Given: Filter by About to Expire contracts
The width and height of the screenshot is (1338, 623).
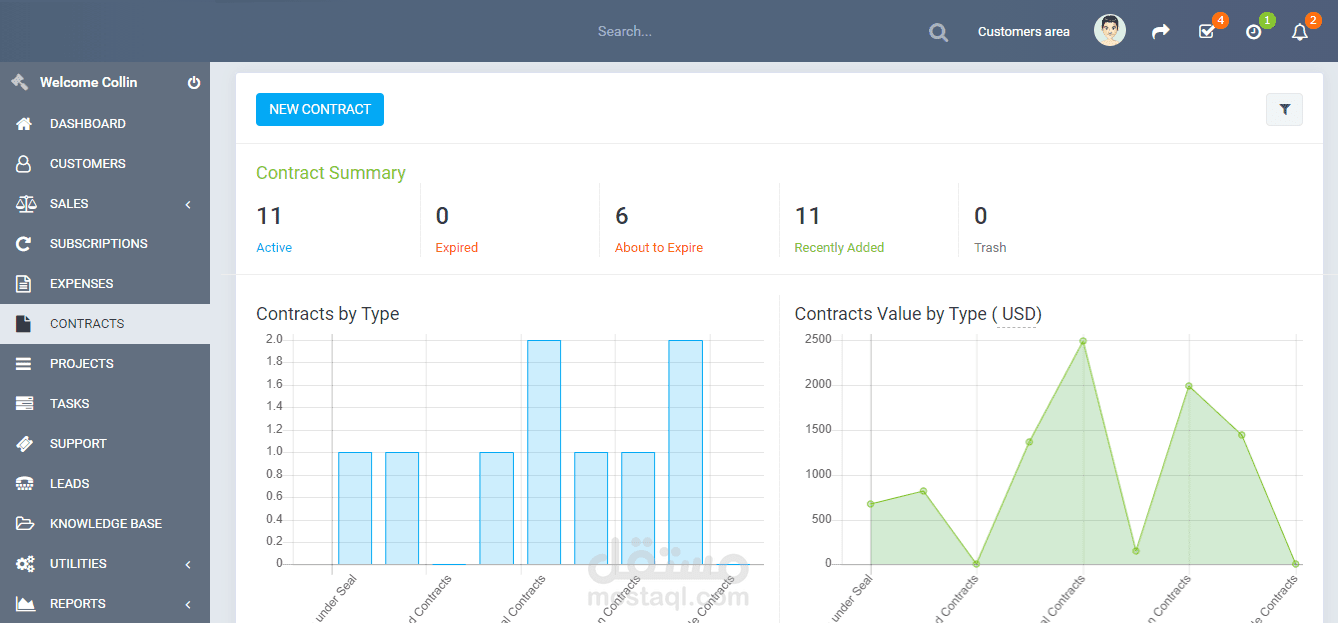Looking at the screenshot, I should (659, 248).
